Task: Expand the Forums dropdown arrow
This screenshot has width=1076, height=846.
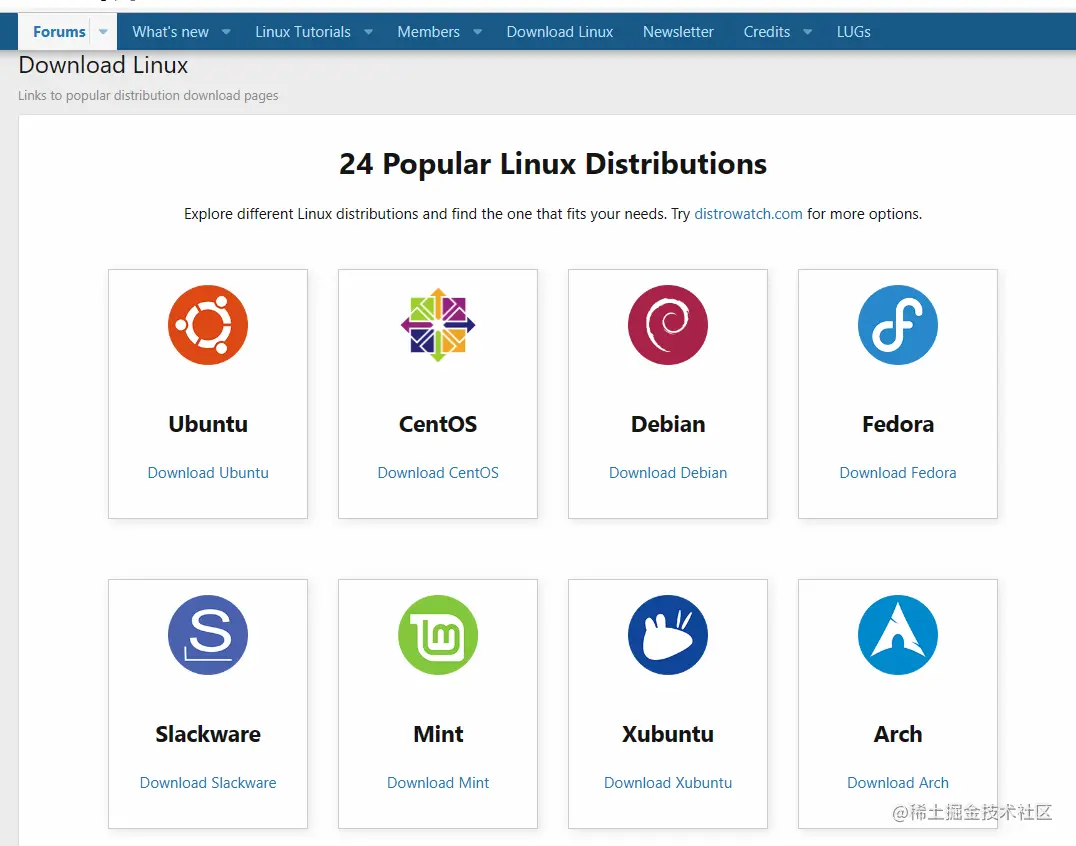Action: point(103,32)
